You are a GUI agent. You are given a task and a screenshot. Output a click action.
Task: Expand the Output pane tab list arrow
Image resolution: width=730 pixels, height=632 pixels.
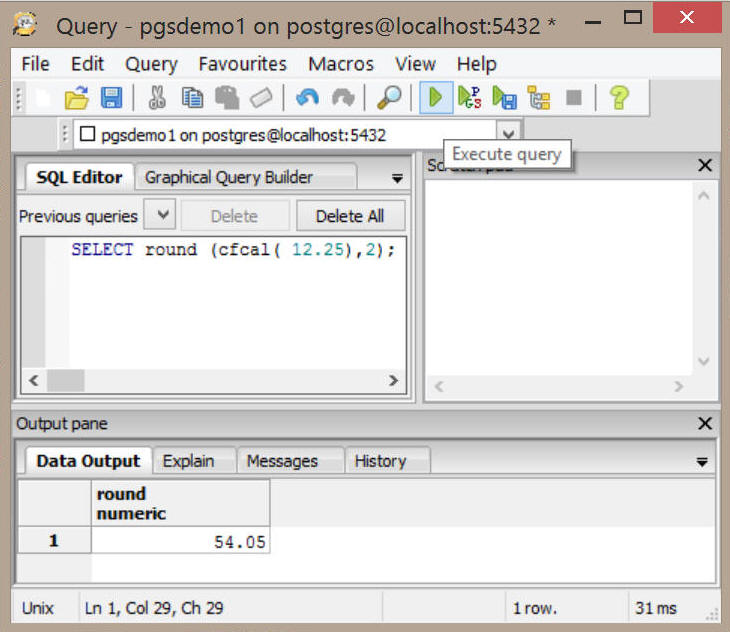701,462
